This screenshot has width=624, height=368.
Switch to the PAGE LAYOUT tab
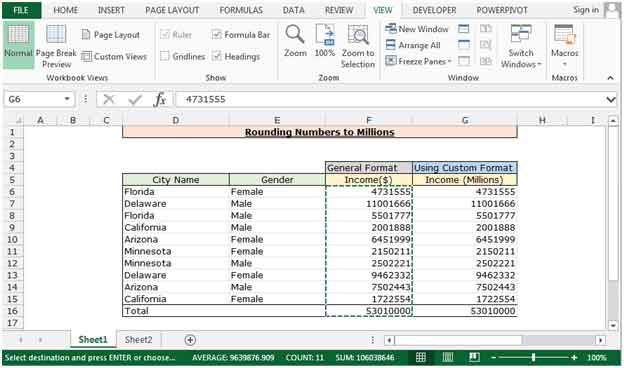172,10
